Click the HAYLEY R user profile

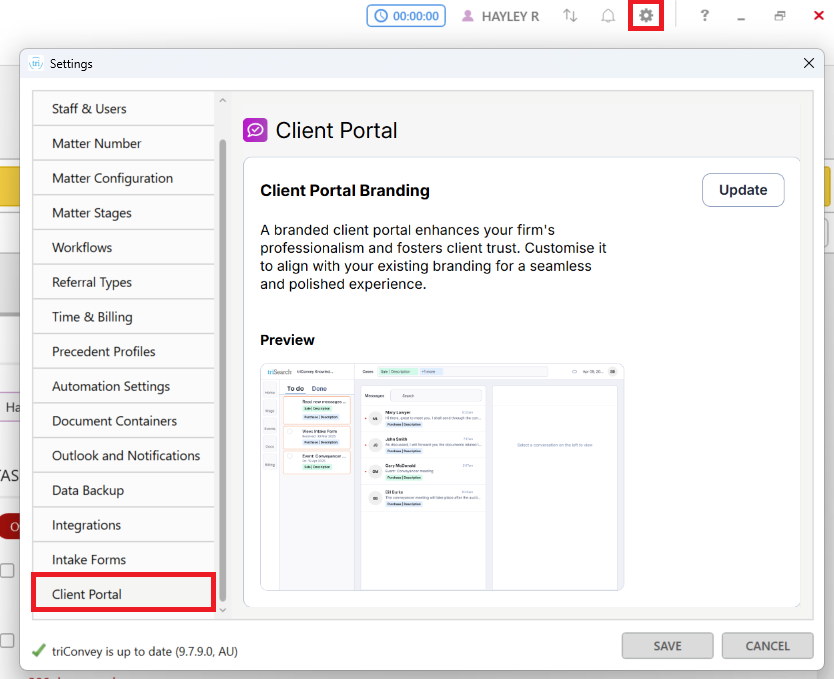tap(500, 16)
